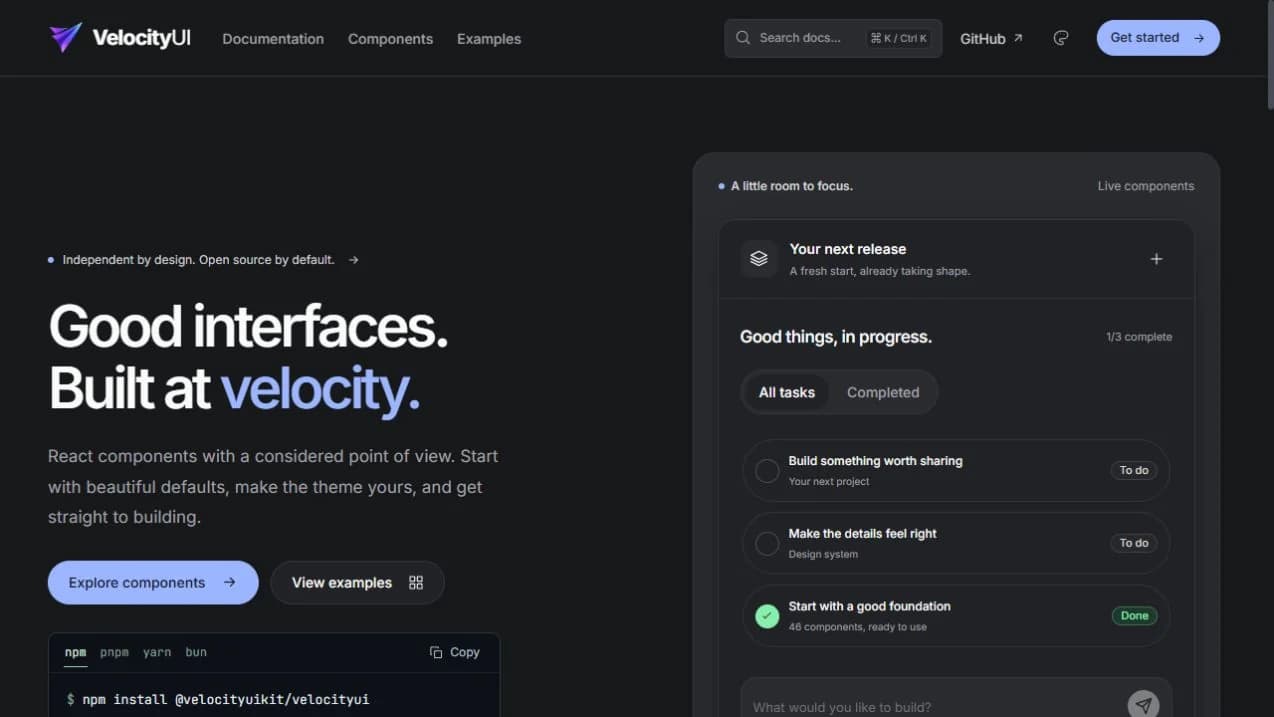Click the A little room to focus text
The width and height of the screenshot is (1274, 717).
[792, 186]
